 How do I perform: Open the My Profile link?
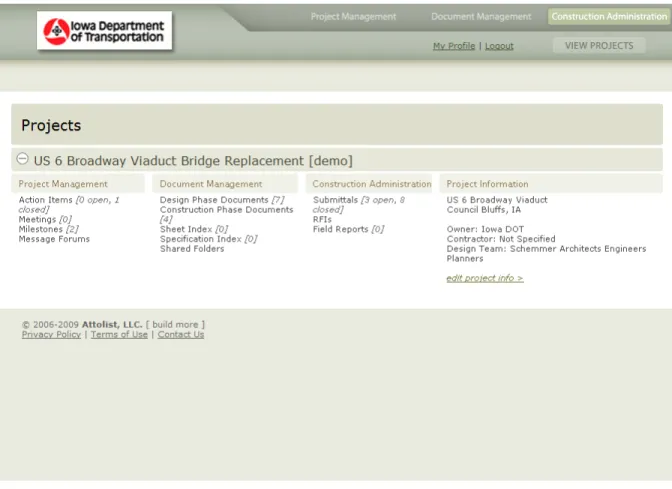pos(454,46)
